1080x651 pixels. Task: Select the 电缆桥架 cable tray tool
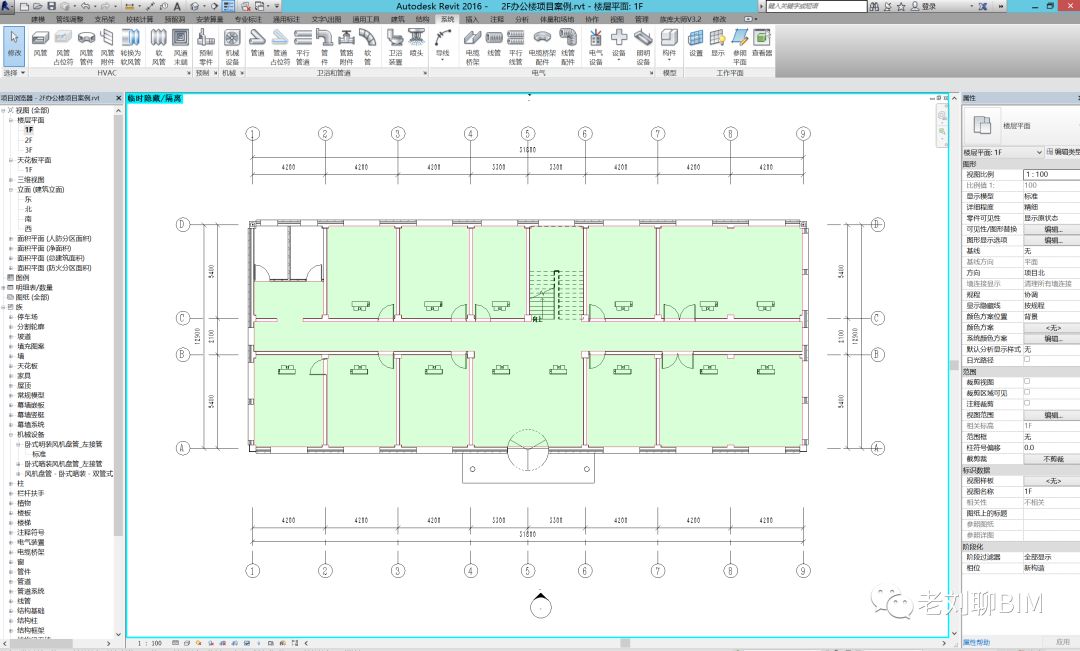[472, 47]
